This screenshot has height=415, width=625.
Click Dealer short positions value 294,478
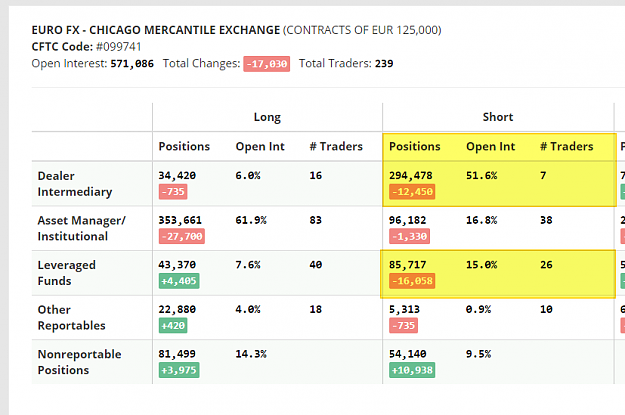(x=411, y=176)
